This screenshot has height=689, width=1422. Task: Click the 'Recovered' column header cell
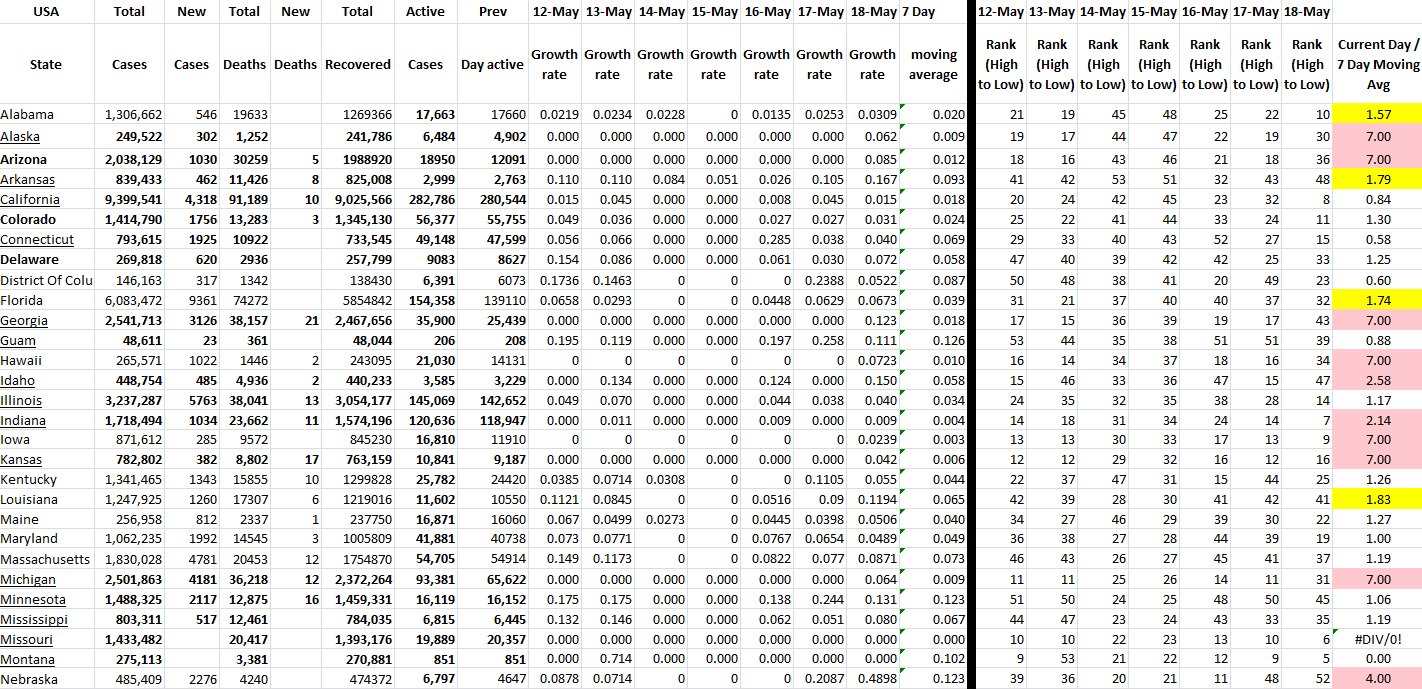coord(357,64)
